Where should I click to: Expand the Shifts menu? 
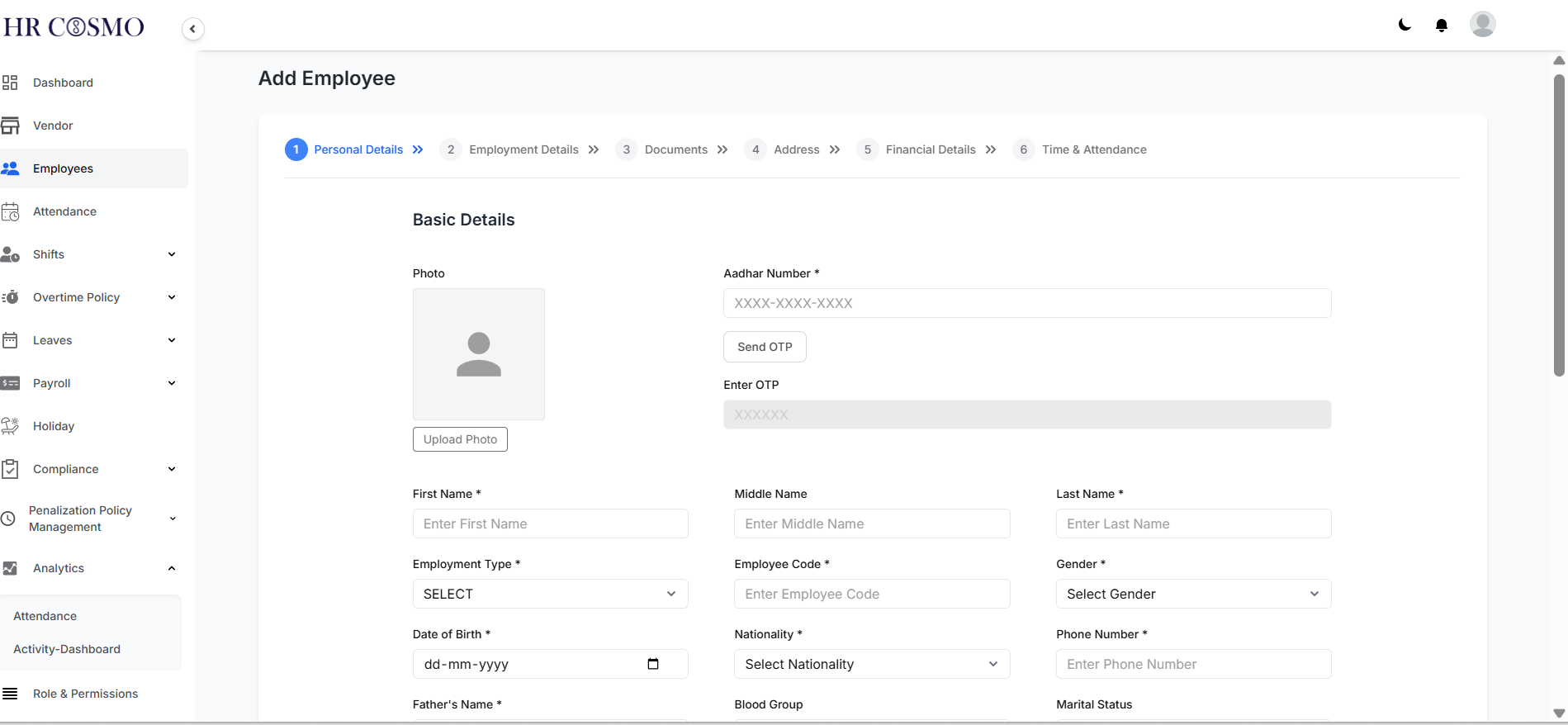(x=172, y=254)
